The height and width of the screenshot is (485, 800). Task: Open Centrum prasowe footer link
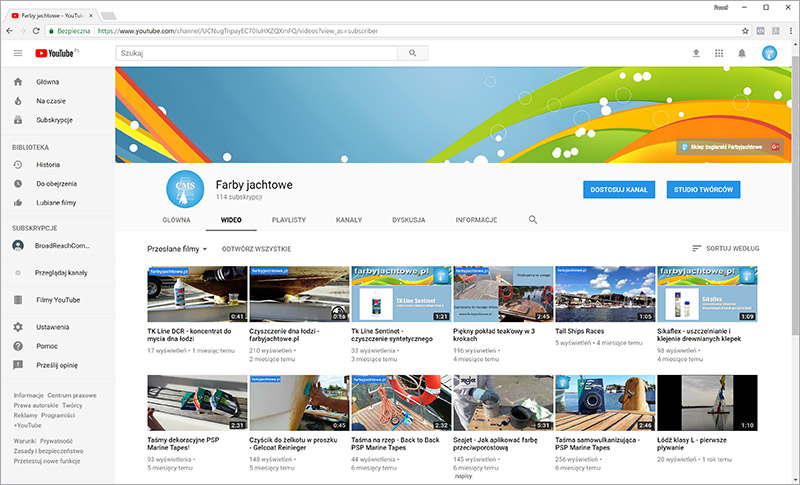[72, 395]
